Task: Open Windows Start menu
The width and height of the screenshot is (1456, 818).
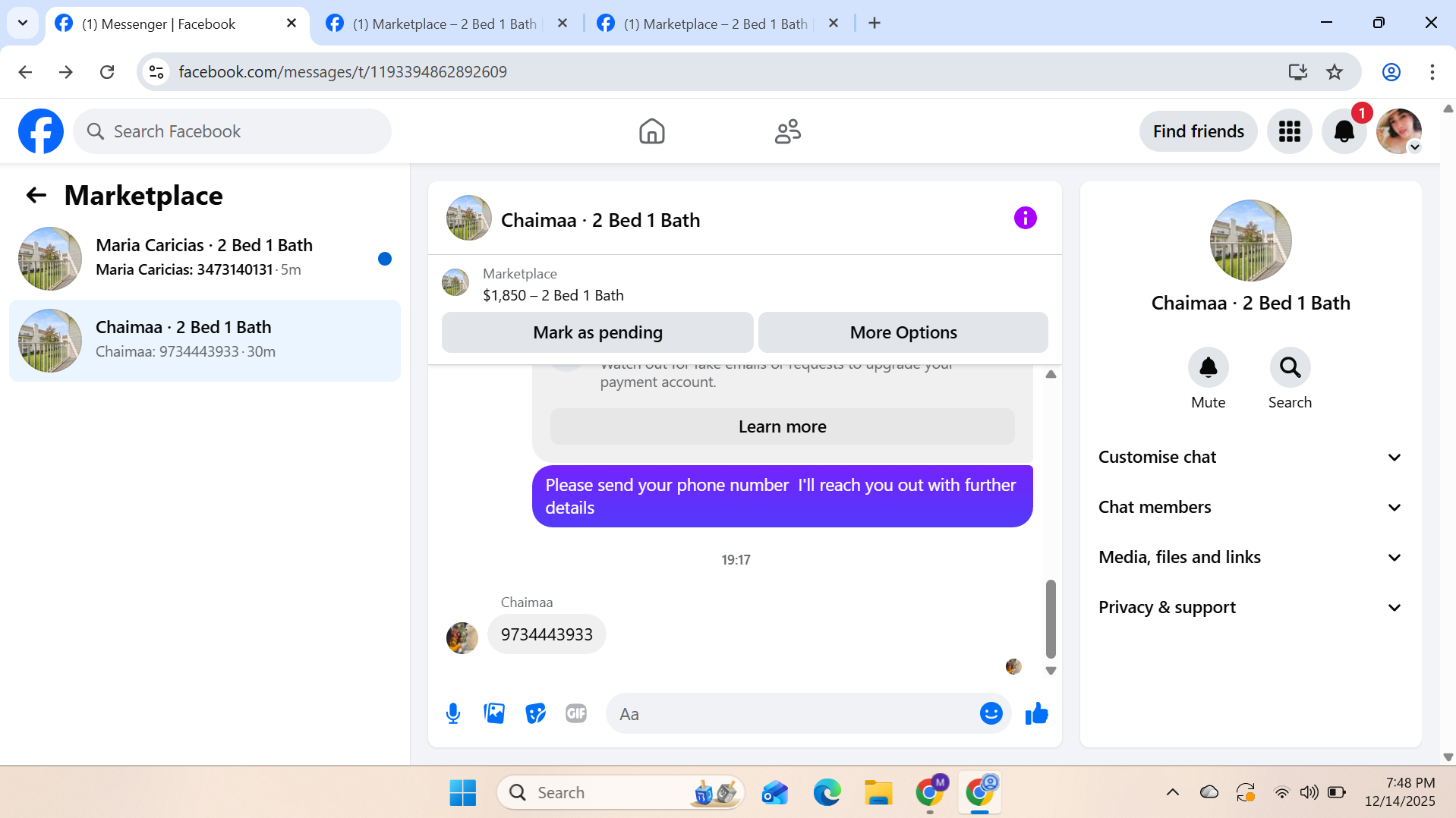Action: [x=462, y=793]
